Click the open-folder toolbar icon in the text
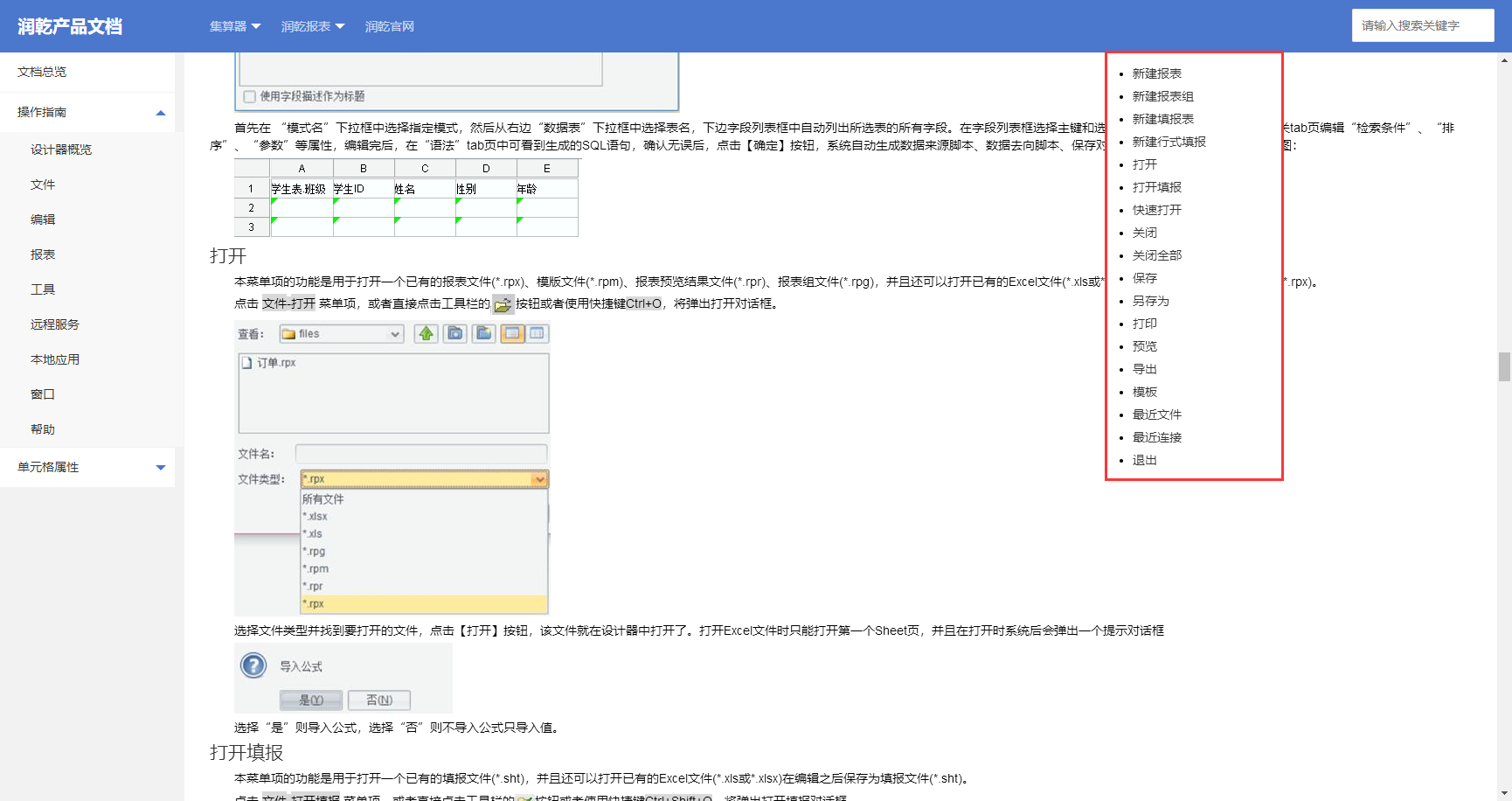This screenshot has height=801, width=1512. click(503, 304)
